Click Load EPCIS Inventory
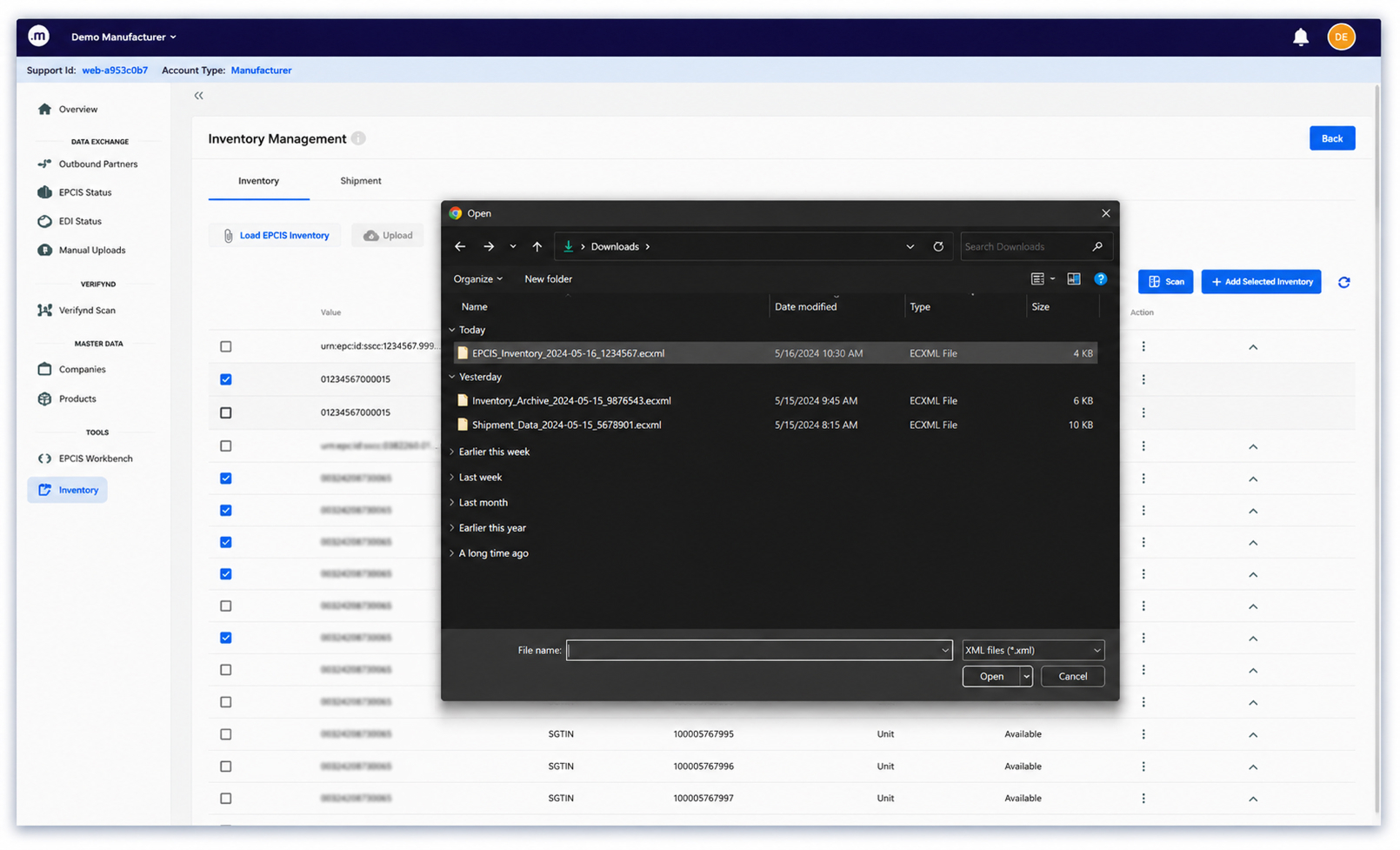Image resolution: width=1400 pixels, height=850 pixels. (x=275, y=235)
